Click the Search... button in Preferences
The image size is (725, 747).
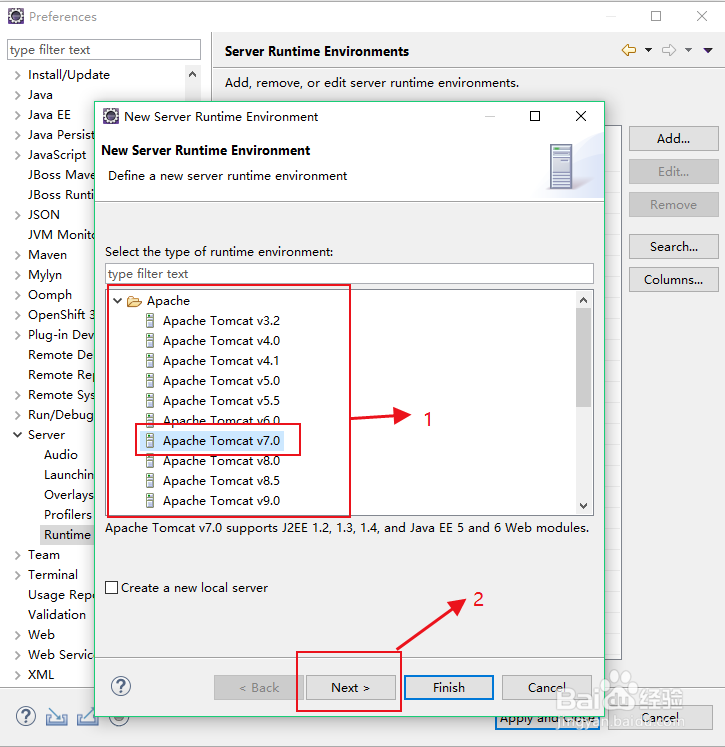674,247
